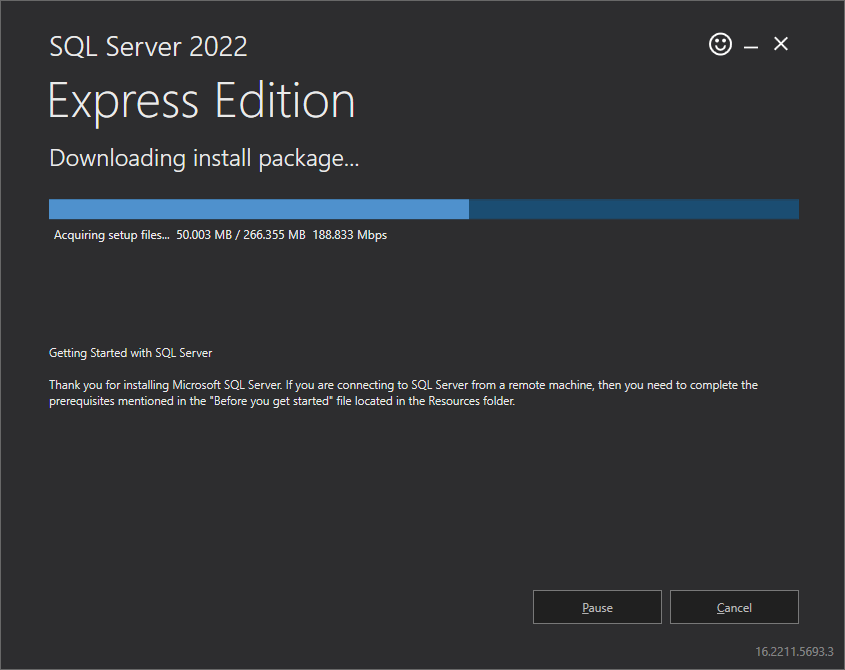845x670 pixels.
Task: Select the 'Express Edition' heading
Action: (x=201, y=100)
